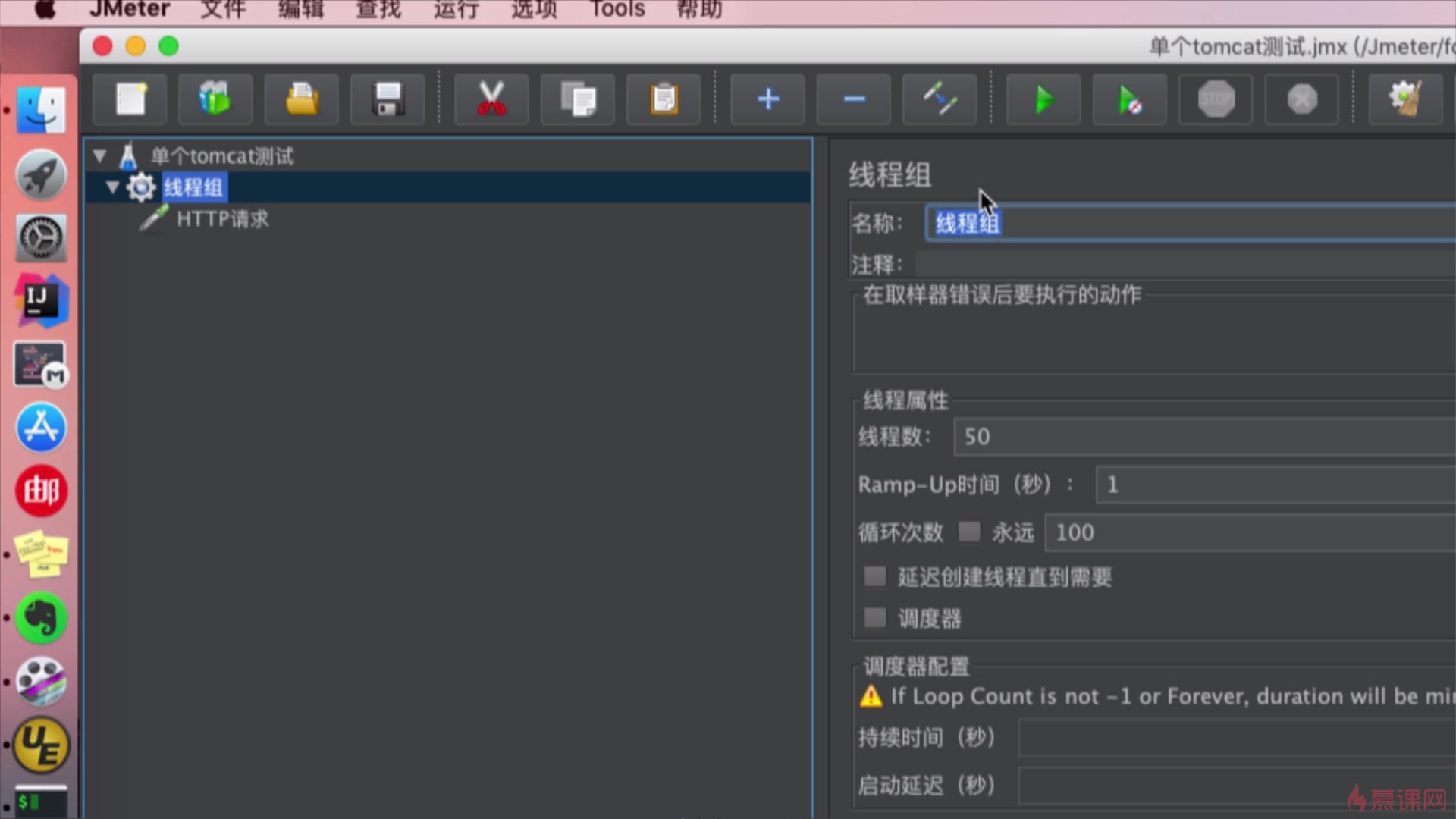The width and height of the screenshot is (1456, 819).
Task: Click the Paste clipboard toolbar icon
Action: (x=664, y=99)
